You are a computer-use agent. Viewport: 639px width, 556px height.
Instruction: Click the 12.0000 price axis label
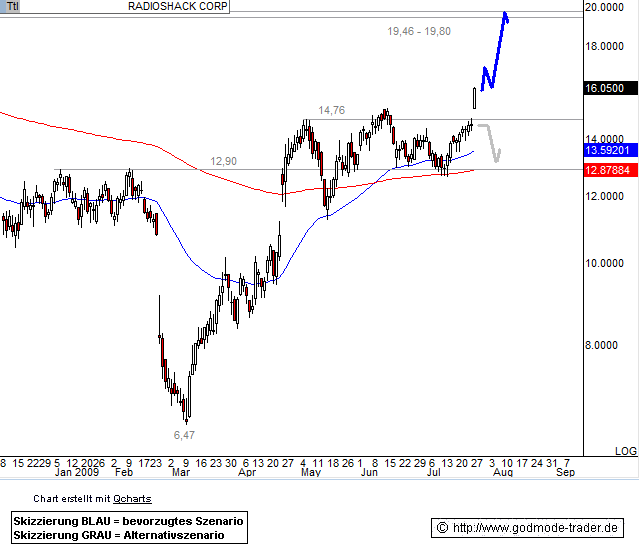(604, 196)
